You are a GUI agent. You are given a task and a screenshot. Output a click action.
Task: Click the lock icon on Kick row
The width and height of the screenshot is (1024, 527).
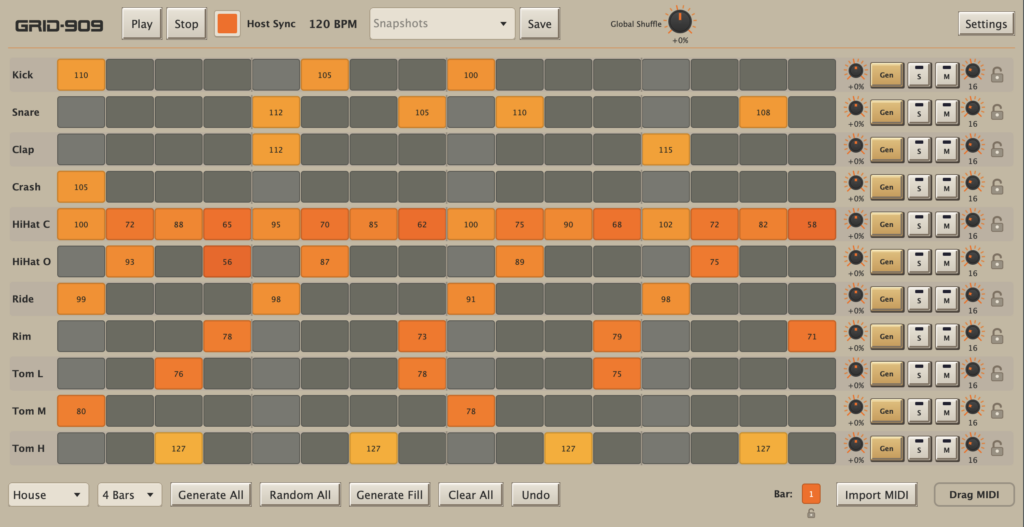(997, 74)
